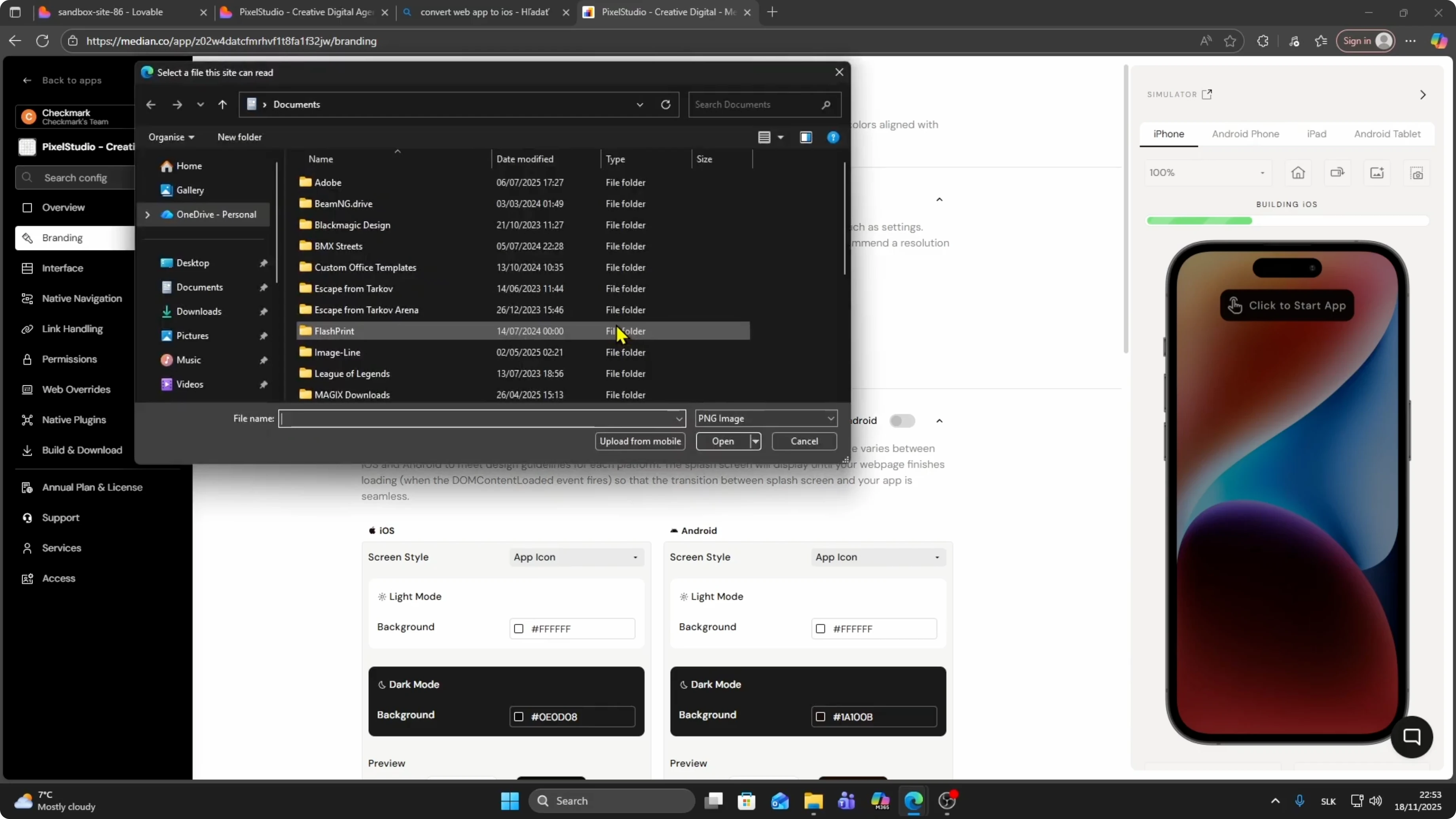Toggle the Android splash screen switch

[902, 421]
